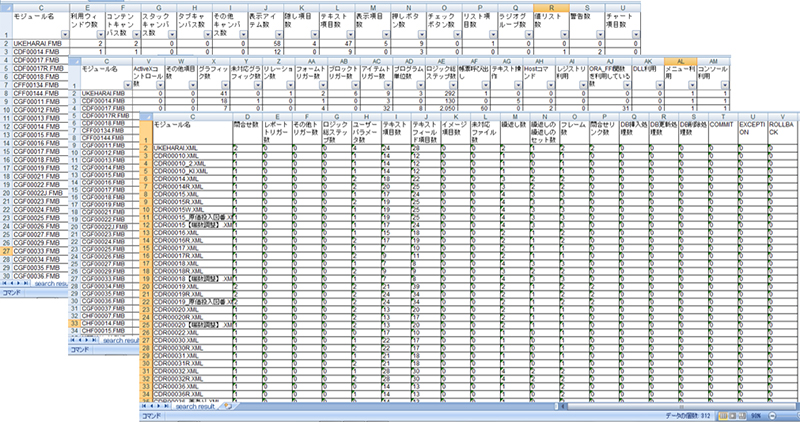The height and width of the screenshot is (422, 800).
Task: Select highlighted column R header in back window
Action: tap(551, 8)
